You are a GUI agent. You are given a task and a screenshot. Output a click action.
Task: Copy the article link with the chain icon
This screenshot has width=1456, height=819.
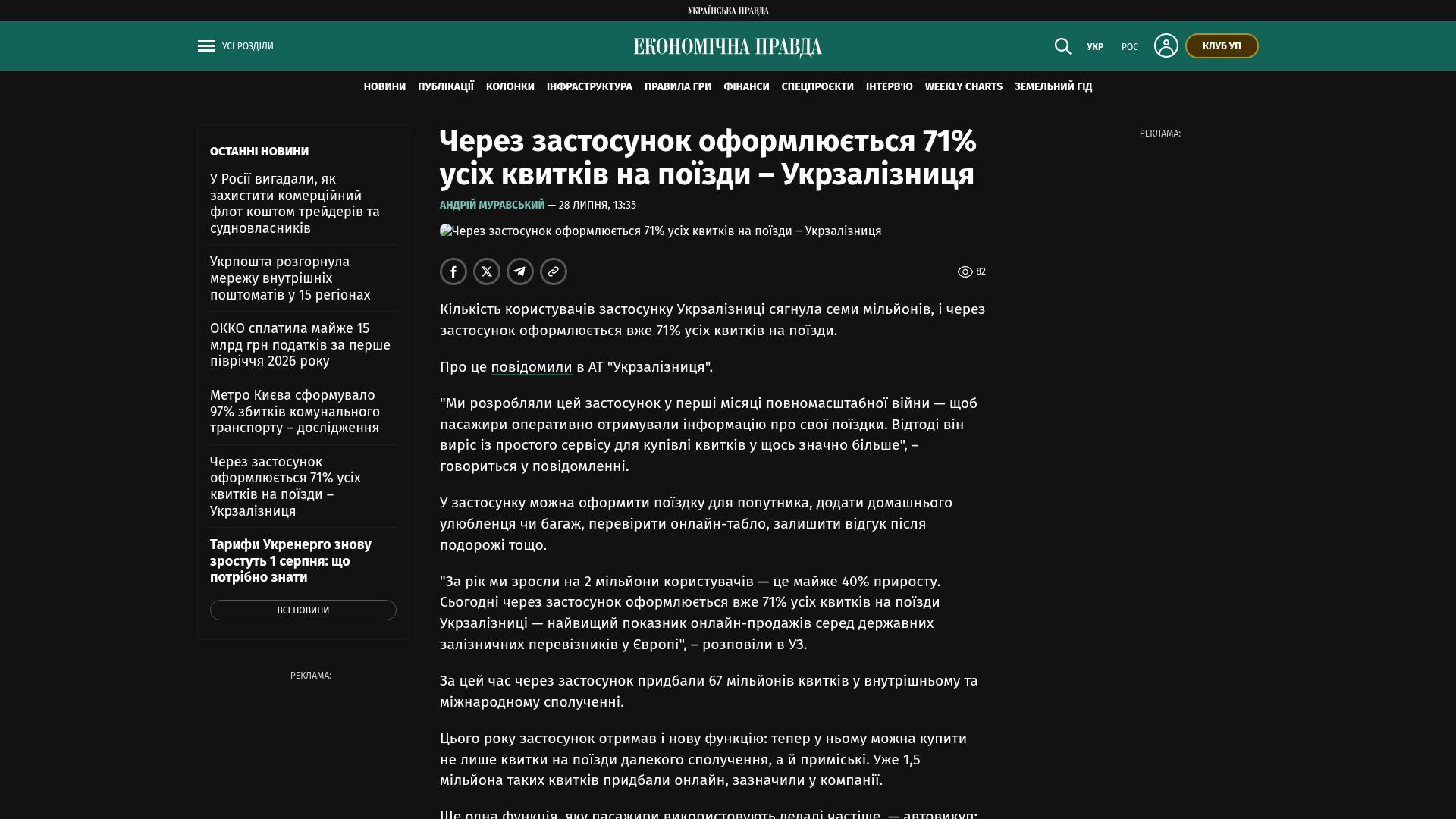coord(554,271)
